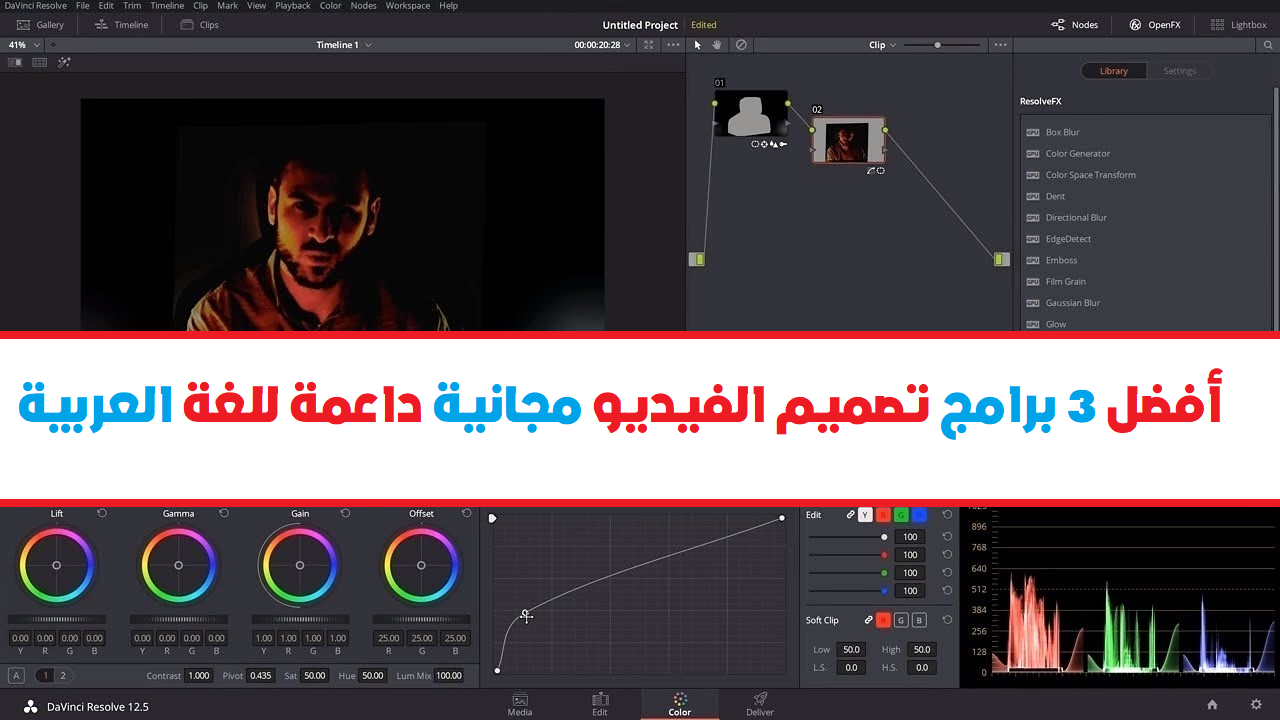This screenshot has height=720, width=1280.
Task: Click the image wipe viewer icon
Action: [x=15, y=62]
